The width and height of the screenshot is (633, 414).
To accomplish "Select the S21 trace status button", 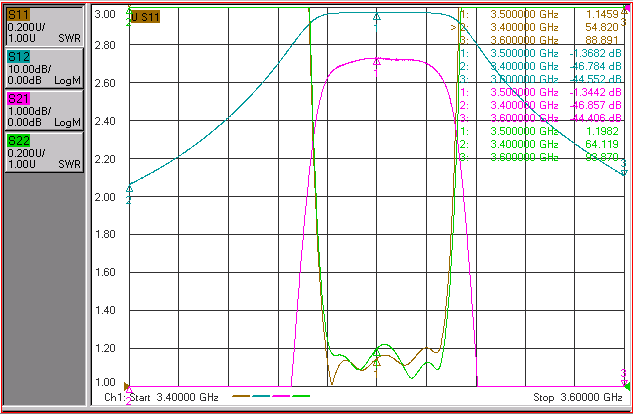I will click(x=44, y=110).
